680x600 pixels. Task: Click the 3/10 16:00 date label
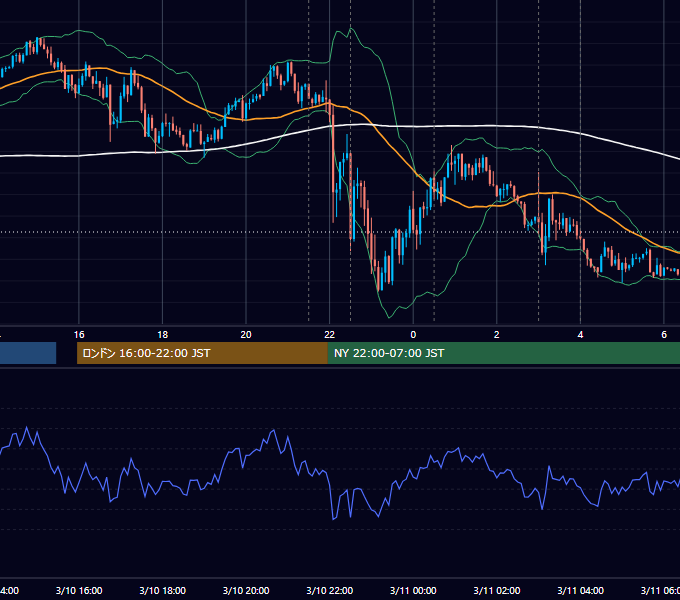(x=79, y=590)
